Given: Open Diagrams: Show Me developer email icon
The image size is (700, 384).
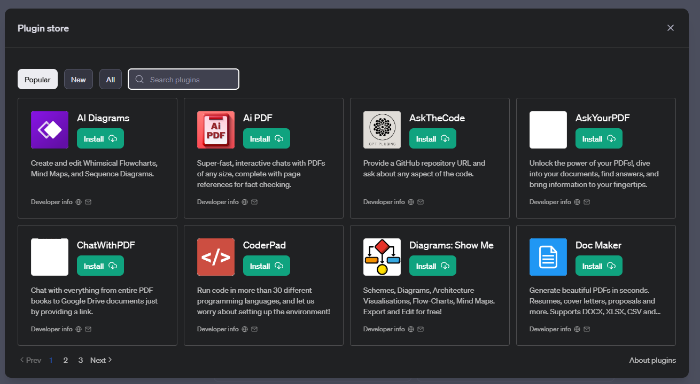Looking at the screenshot, I should (421, 329).
